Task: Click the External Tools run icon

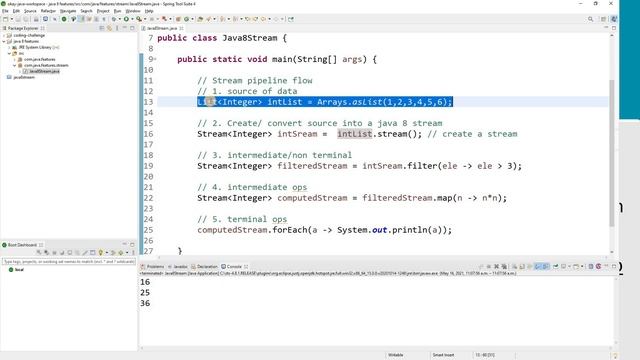Action: [139, 19]
